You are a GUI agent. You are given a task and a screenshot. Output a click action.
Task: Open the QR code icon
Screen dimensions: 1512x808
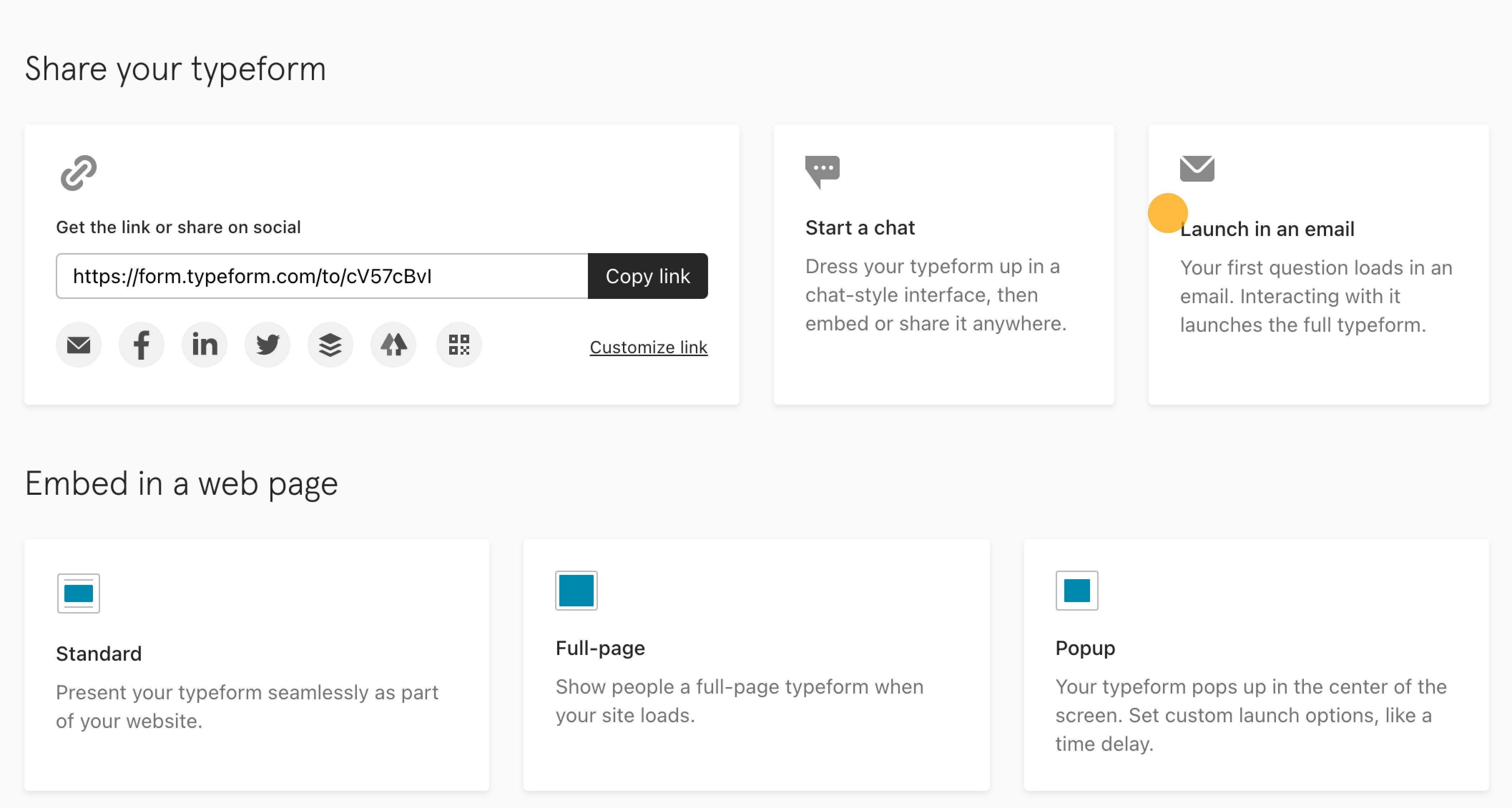click(x=459, y=345)
